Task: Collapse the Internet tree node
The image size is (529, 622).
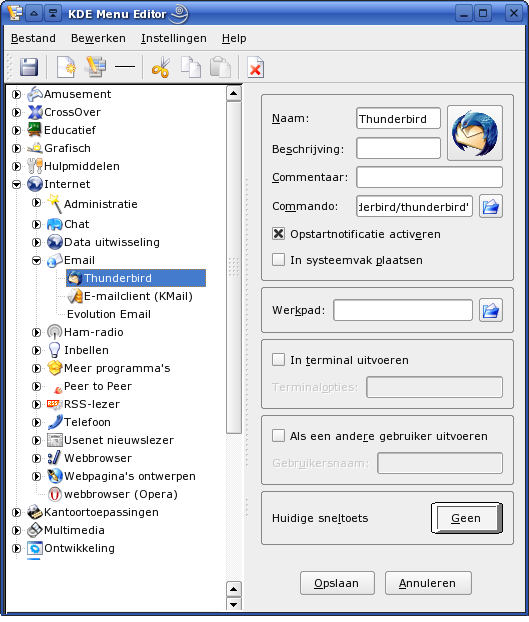Action: (x=16, y=184)
